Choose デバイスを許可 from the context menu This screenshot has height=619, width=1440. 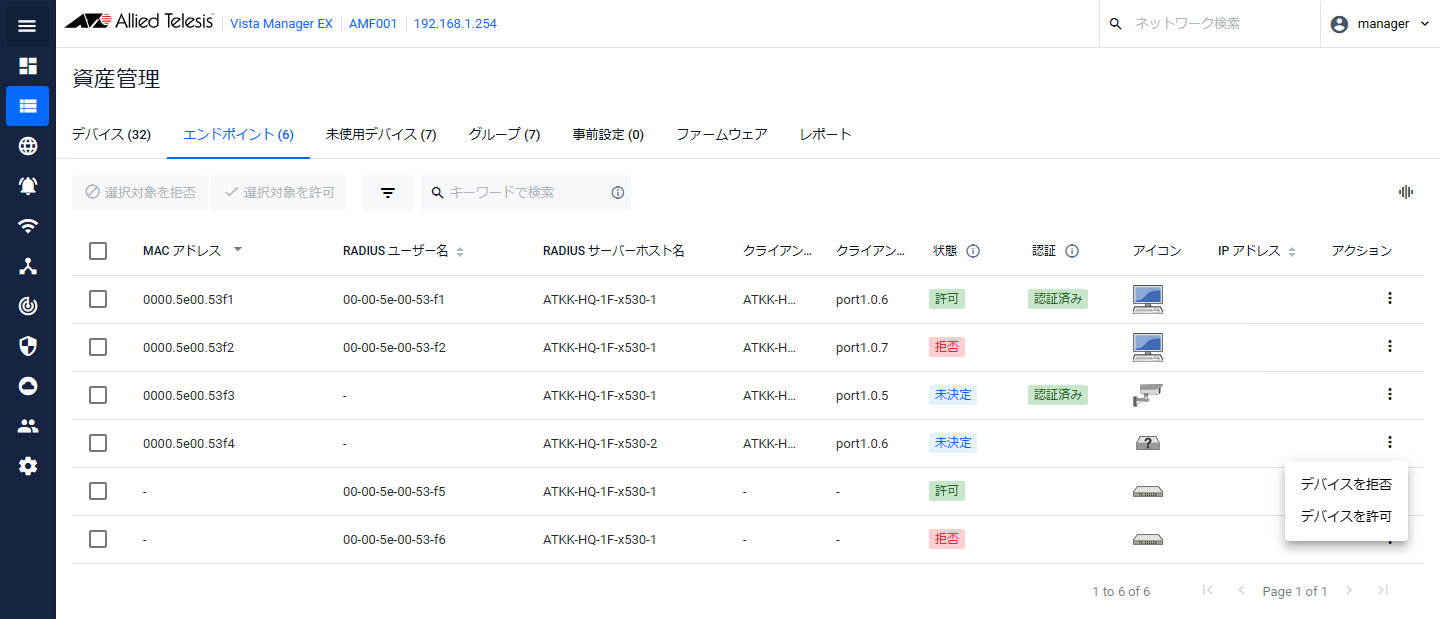[x=1345, y=517]
